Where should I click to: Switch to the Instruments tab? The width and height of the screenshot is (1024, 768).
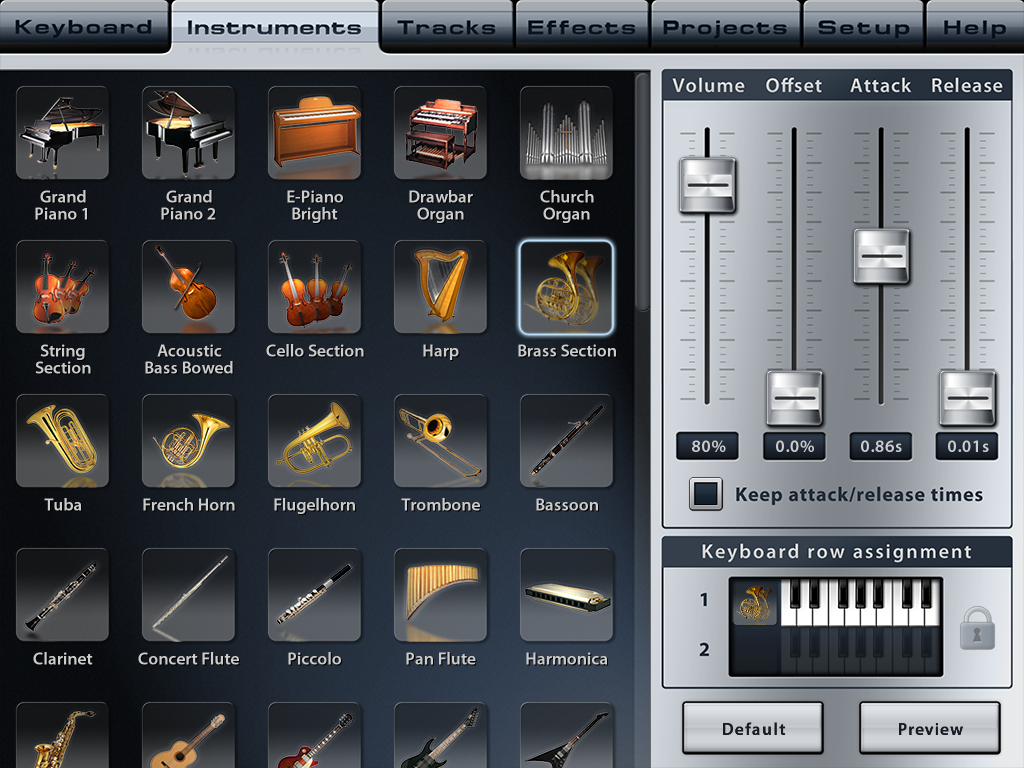click(274, 27)
